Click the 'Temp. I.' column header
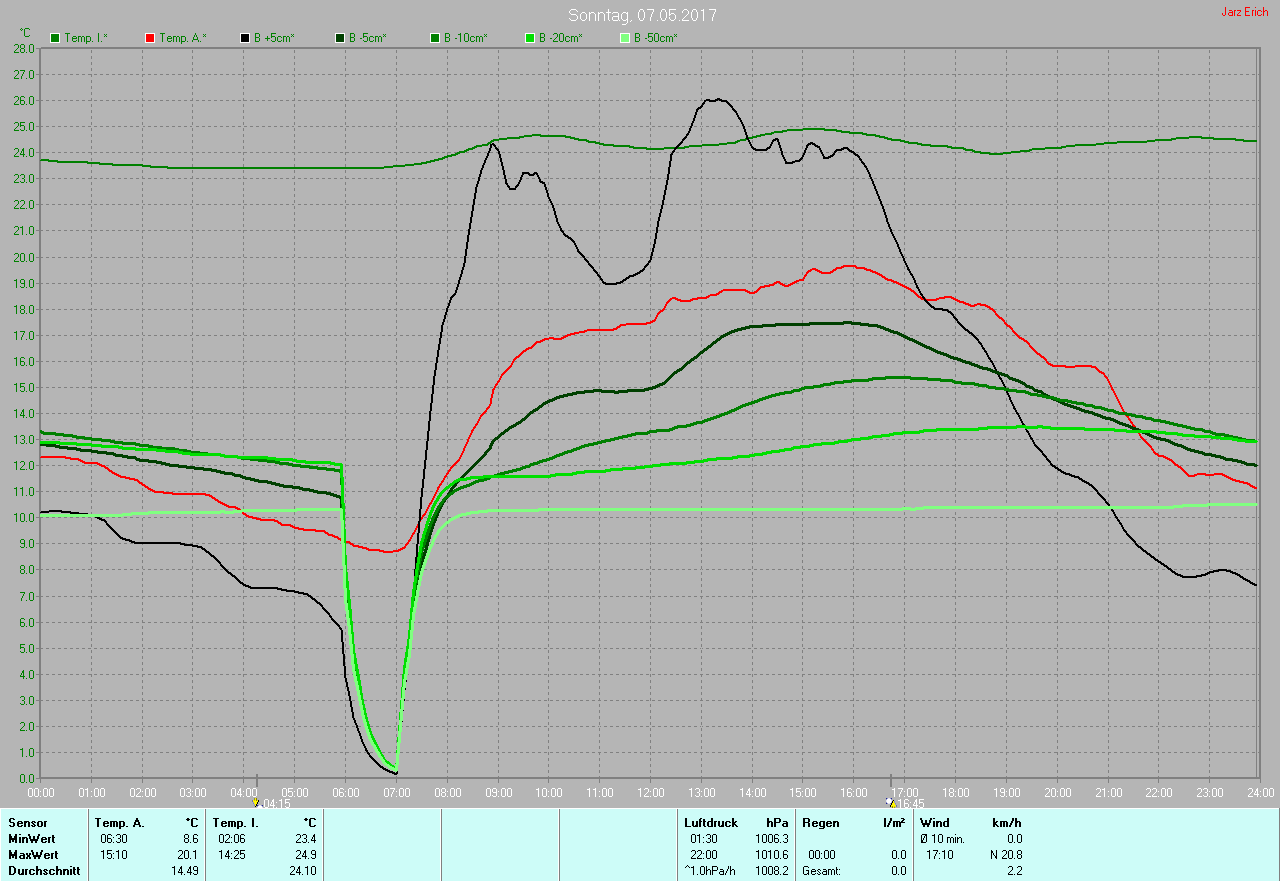The height and width of the screenshot is (881, 1280). click(x=235, y=823)
